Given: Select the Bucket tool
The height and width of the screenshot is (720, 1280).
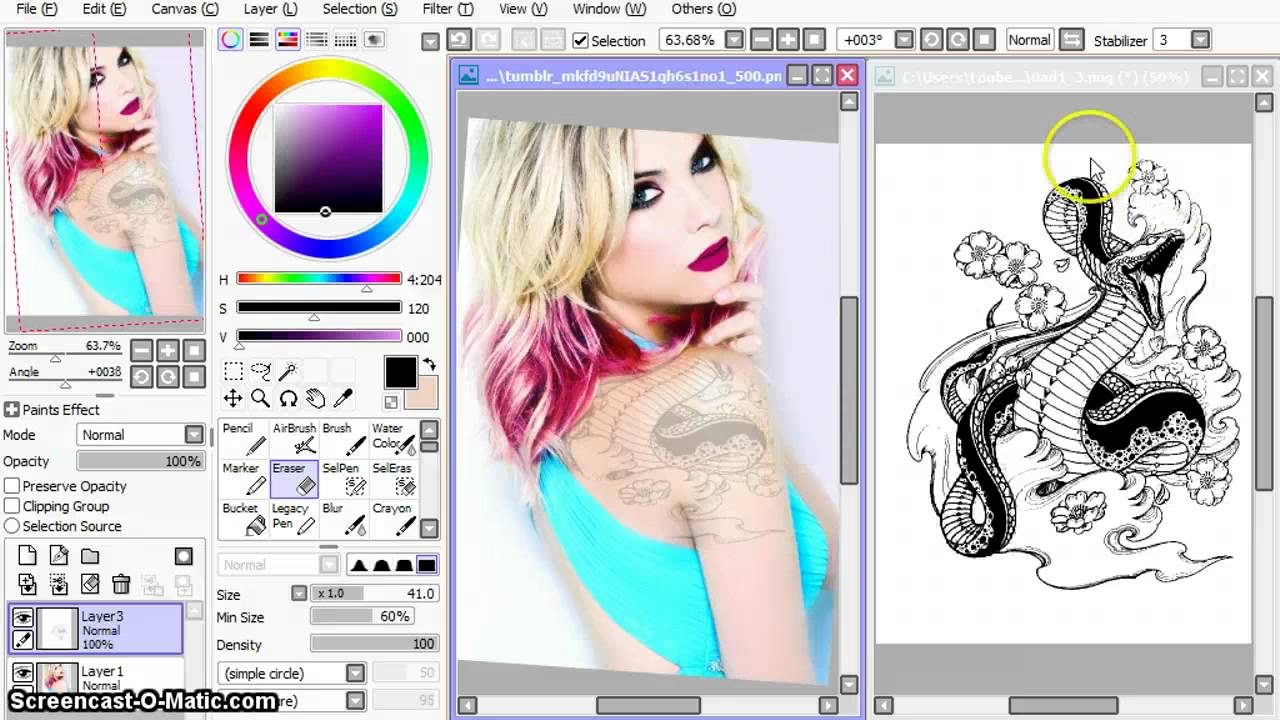Looking at the screenshot, I should point(244,519).
